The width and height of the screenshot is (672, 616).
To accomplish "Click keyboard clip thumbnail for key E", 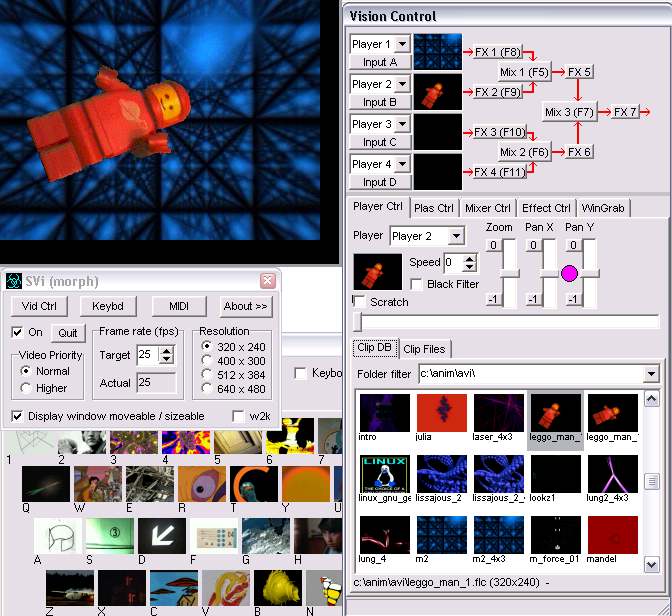I will (x=150, y=484).
